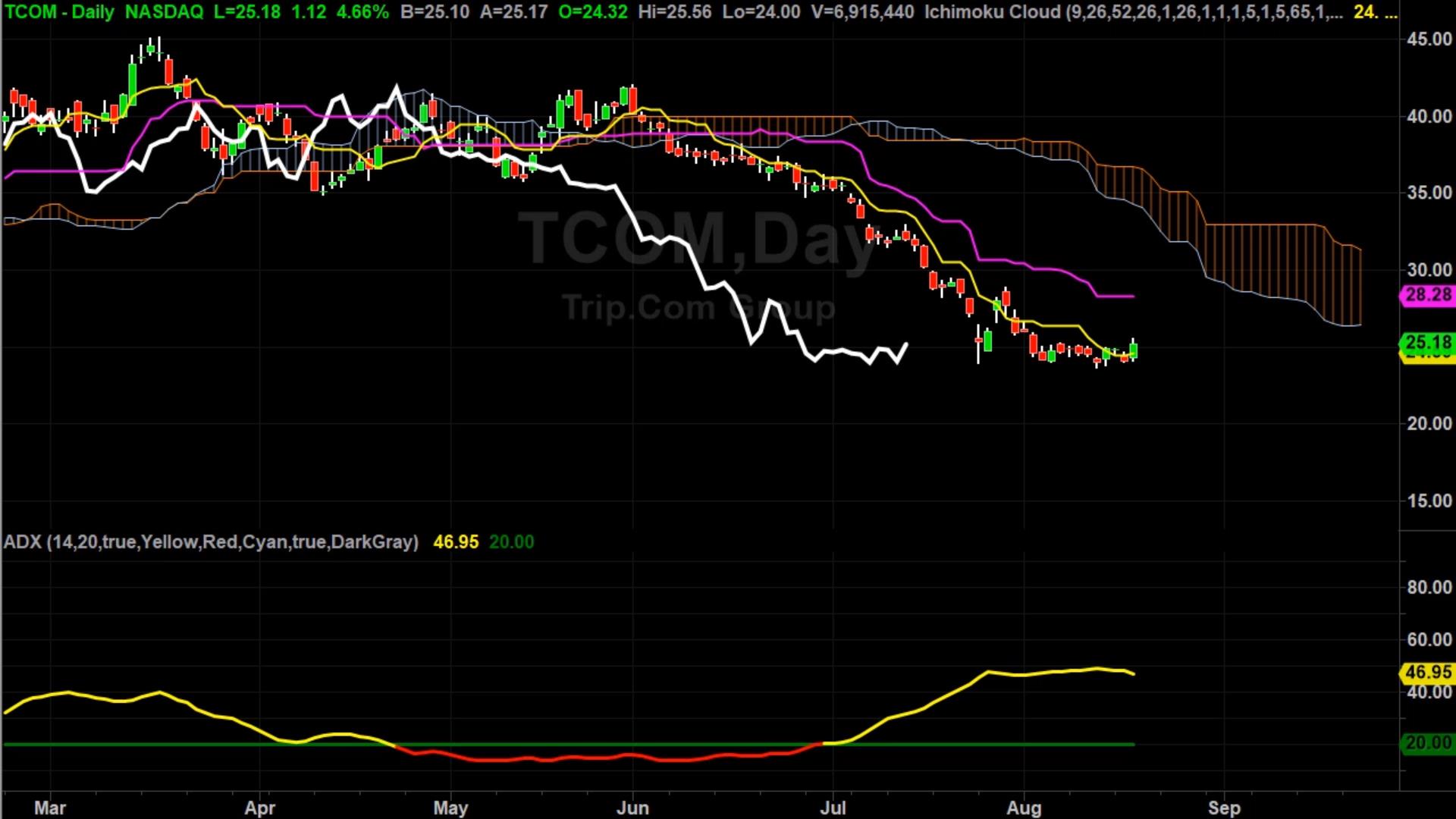Click the Mar label on time axis
This screenshot has width=1456, height=819.
coord(50,808)
